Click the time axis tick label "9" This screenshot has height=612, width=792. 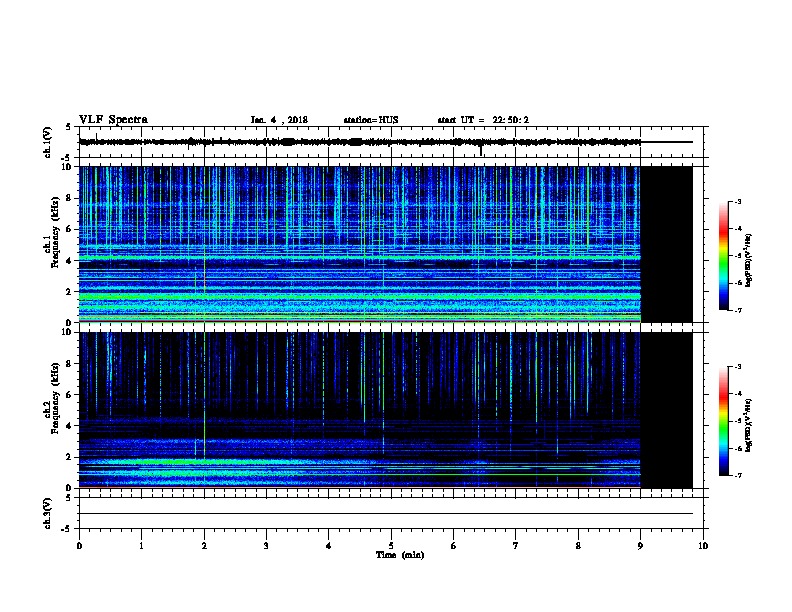[640, 545]
